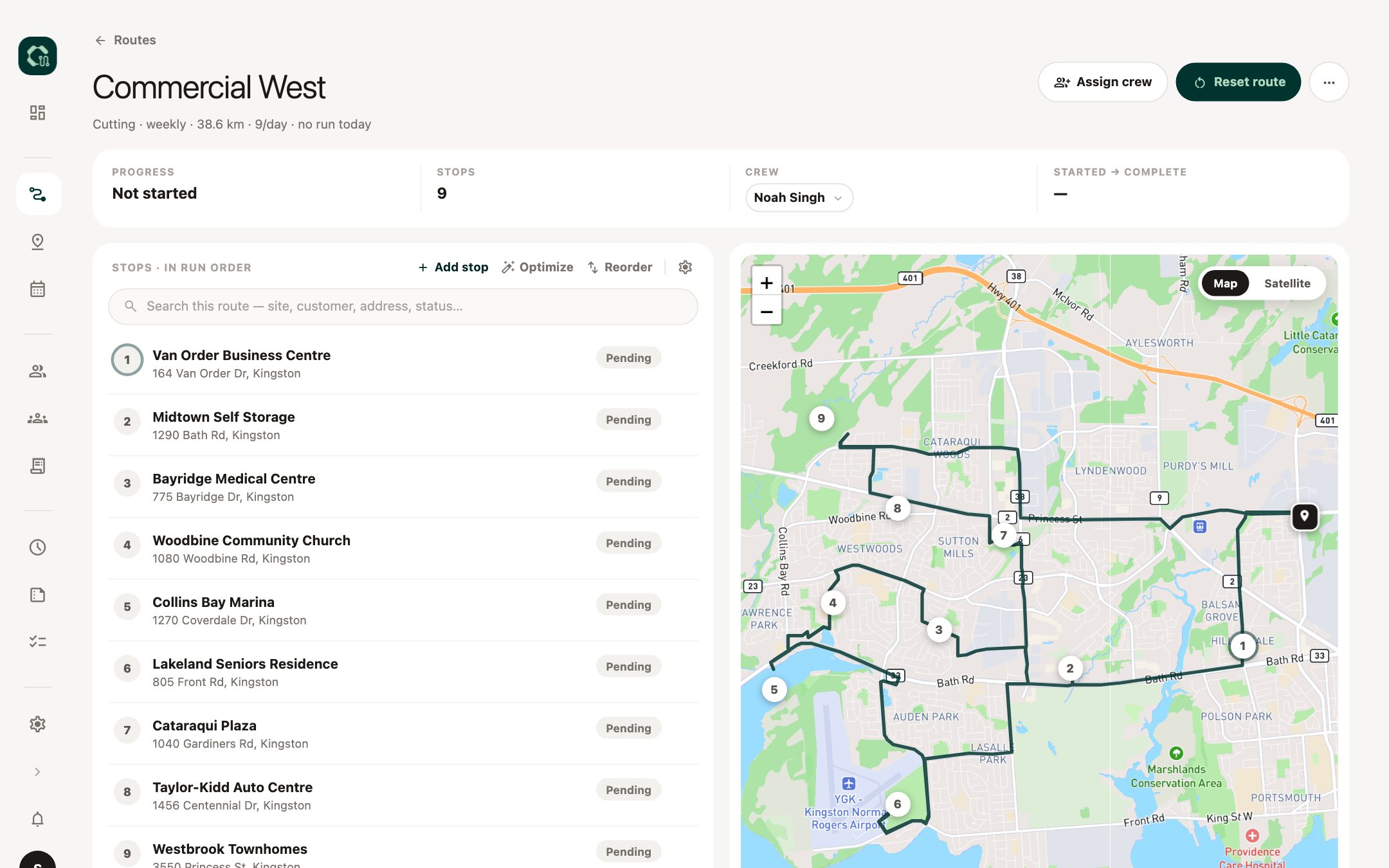Image resolution: width=1389 pixels, height=868 pixels.
Task: Expand the sidebar with chevron arrow
Action: click(37, 772)
